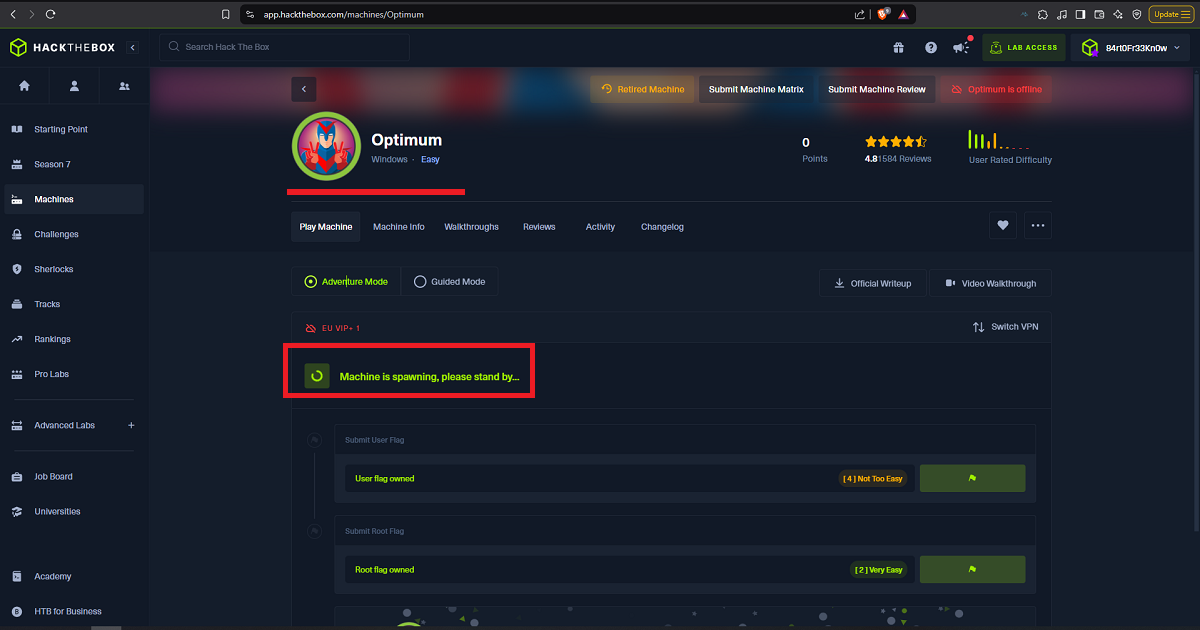Open Job Board in sidebar
Image resolution: width=1200 pixels, height=630 pixels.
(x=74, y=476)
